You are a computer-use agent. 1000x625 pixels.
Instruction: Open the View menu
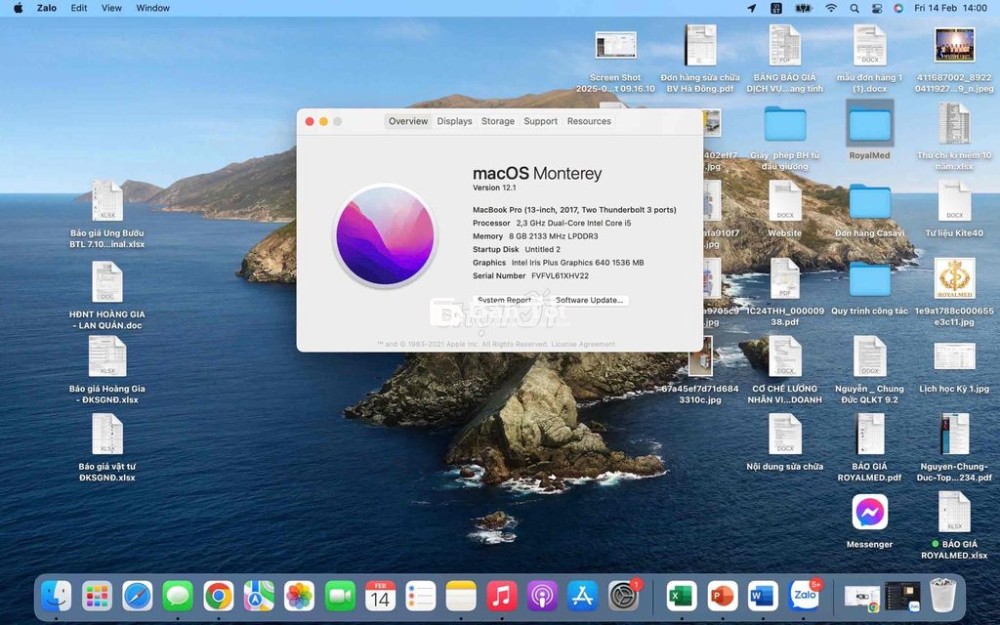pos(112,8)
